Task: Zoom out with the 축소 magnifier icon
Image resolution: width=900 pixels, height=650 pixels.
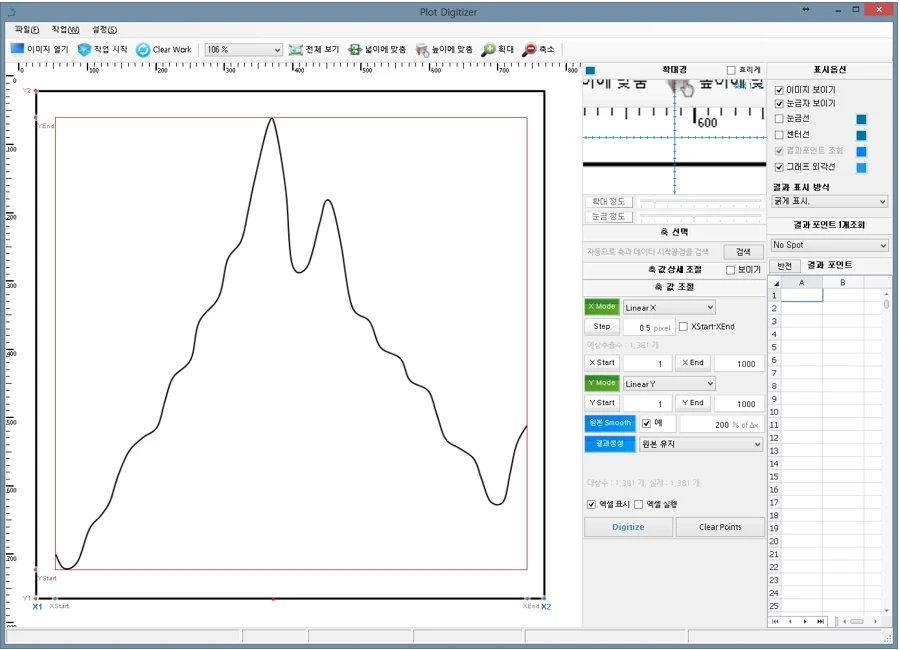Action: pos(529,50)
